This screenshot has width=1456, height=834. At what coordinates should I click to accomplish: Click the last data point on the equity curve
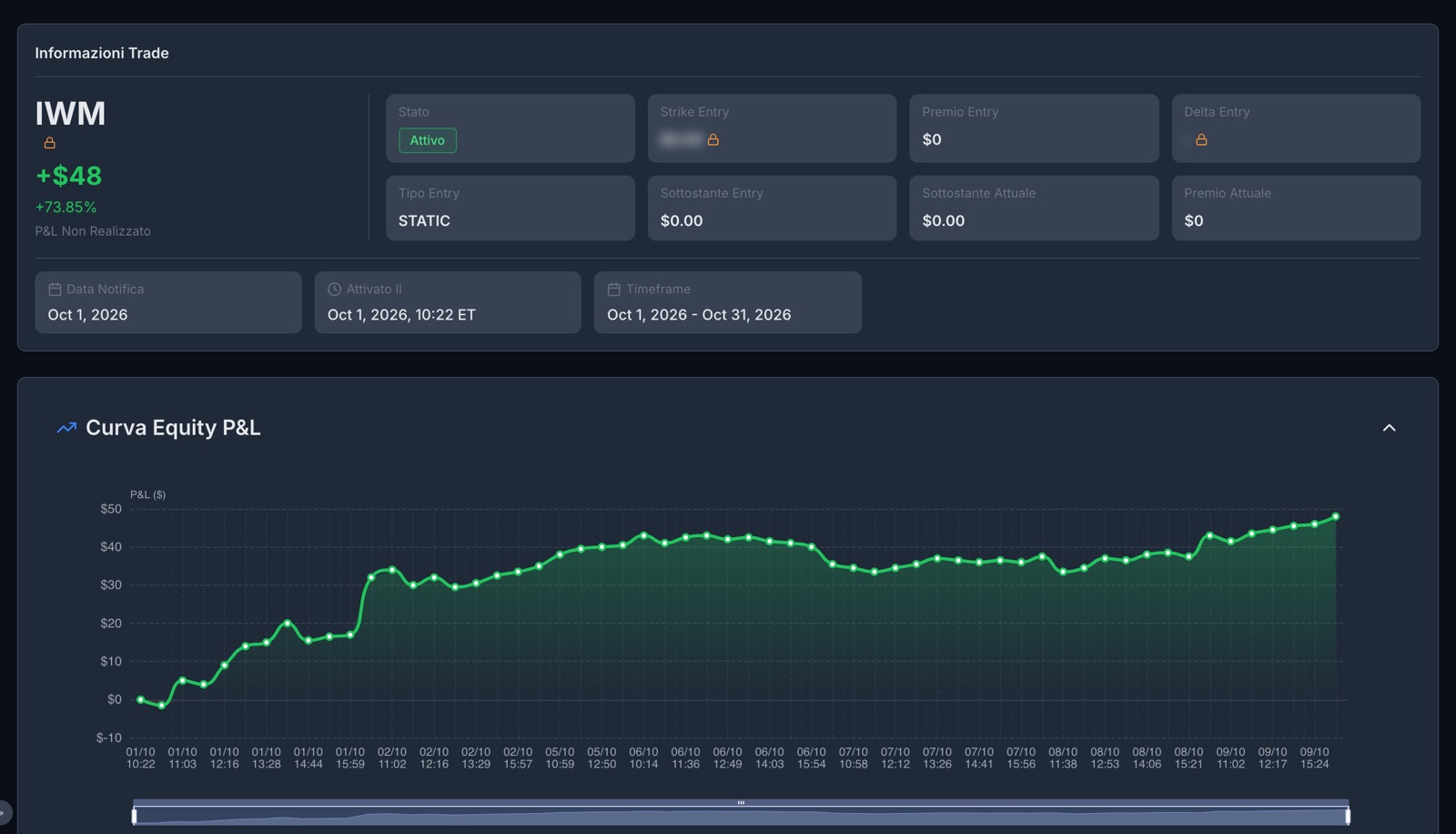pos(1336,516)
